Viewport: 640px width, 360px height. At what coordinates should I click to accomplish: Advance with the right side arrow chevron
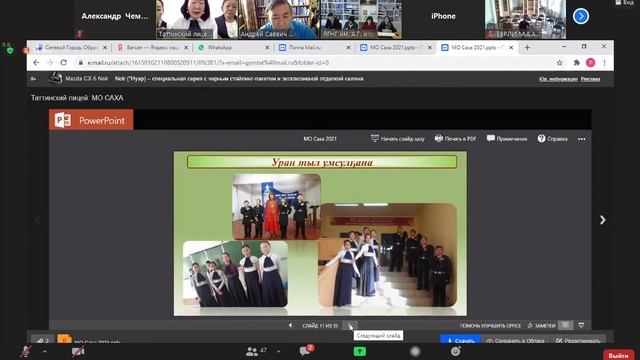602,220
